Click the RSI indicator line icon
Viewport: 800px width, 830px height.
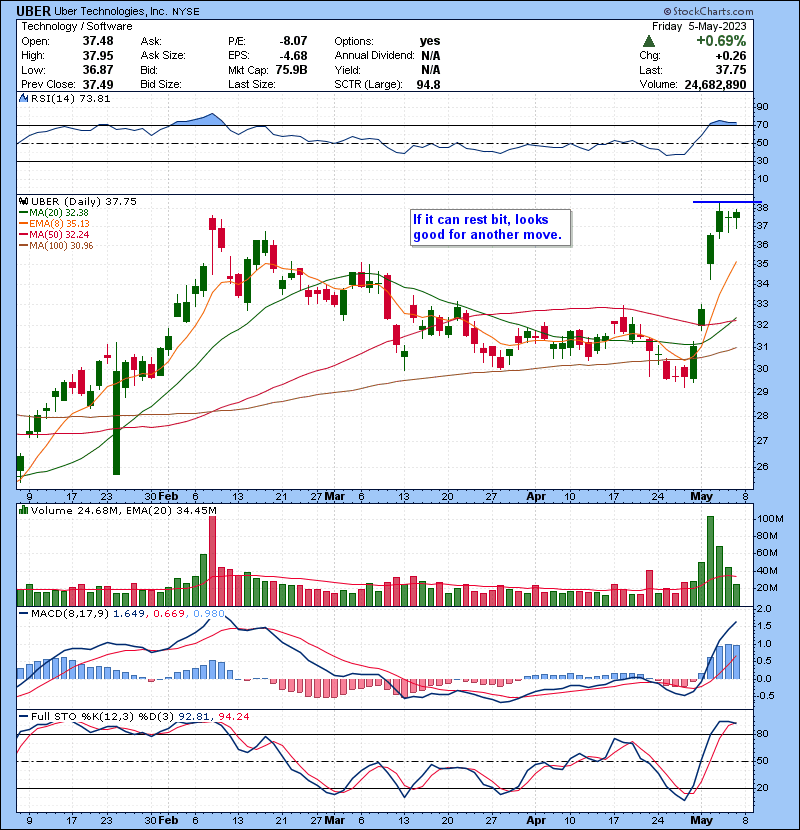pos(23,98)
